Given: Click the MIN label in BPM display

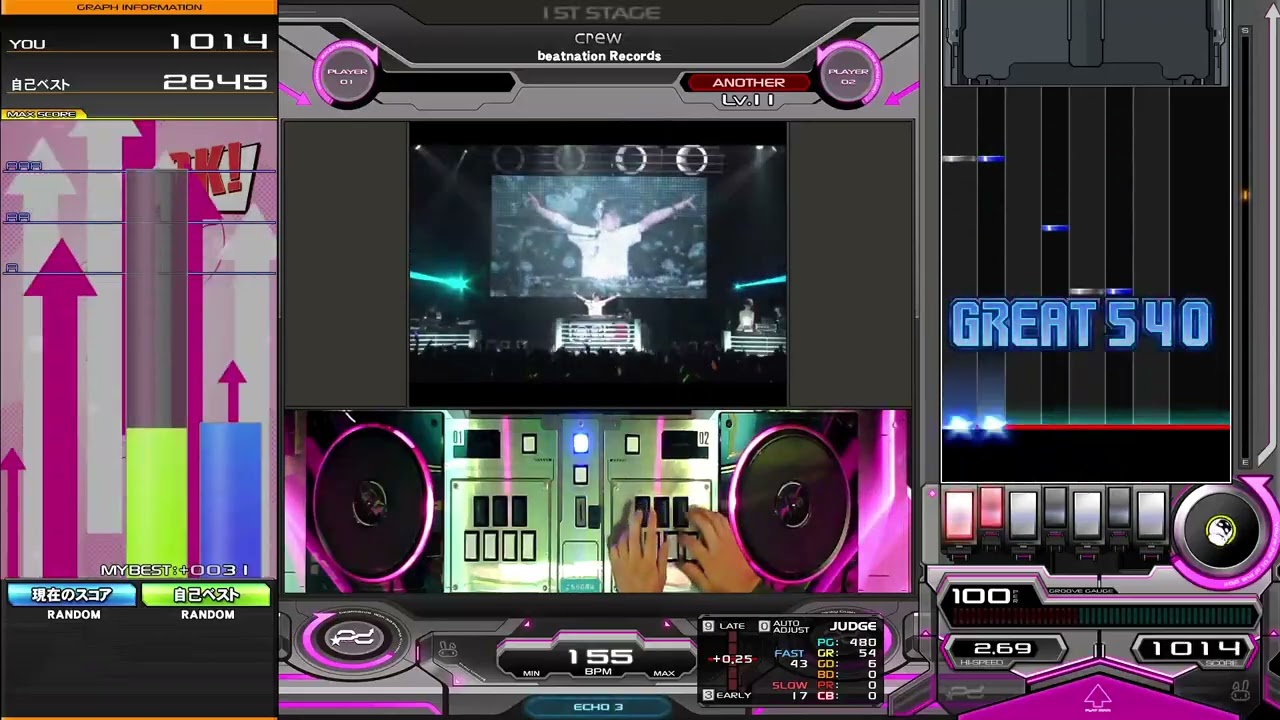Looking at the screenshot, I should pos(531,673).
